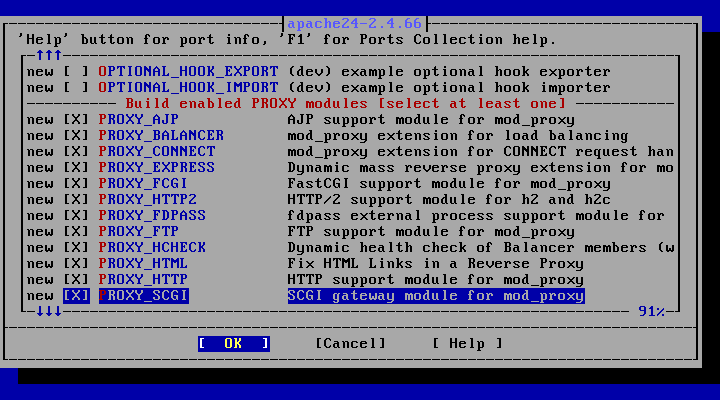Image resolution: width=720 pixels, height=400 pixels.
Task: Toggle the PROXY_BALANCER checkbox
Action: tap(76, 135)
